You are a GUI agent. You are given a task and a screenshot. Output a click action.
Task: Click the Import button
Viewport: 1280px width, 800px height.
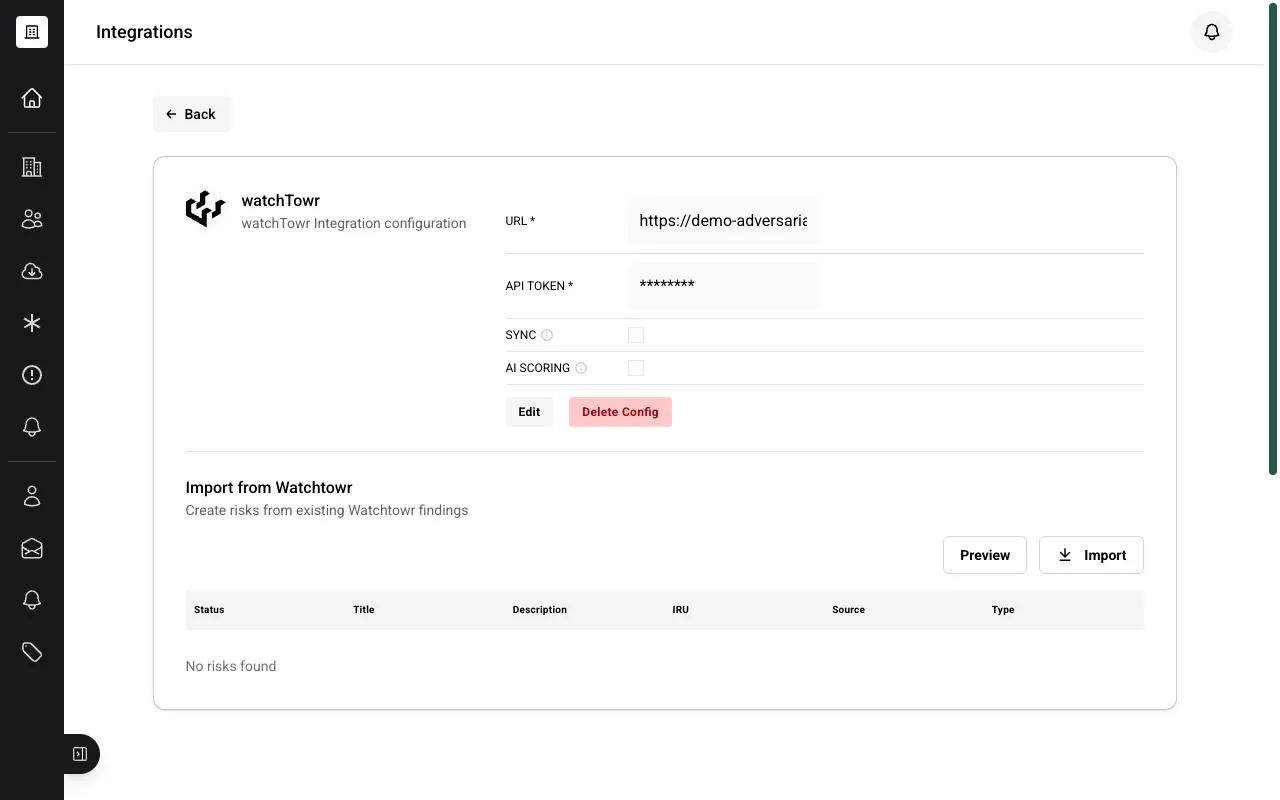pos(1091,555)
